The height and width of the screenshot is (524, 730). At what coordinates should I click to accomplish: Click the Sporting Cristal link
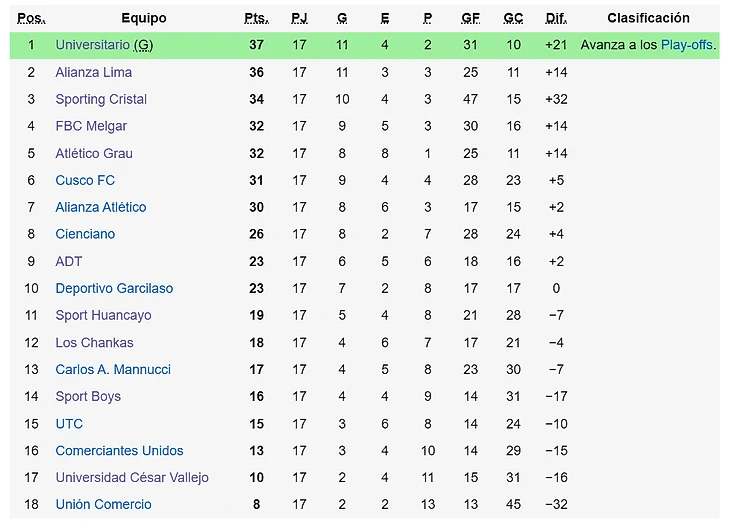pos(101,99)
